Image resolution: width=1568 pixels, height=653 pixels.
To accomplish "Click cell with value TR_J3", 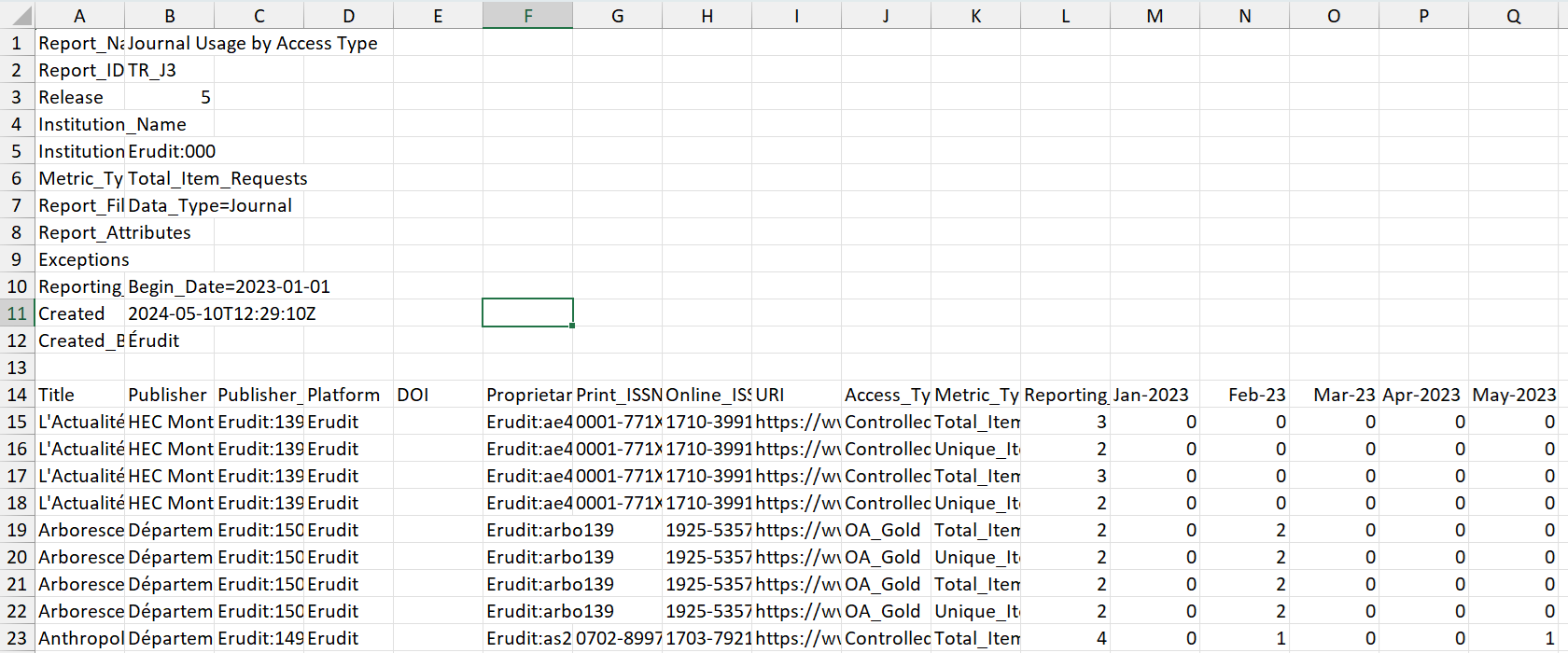I will 170,70.
